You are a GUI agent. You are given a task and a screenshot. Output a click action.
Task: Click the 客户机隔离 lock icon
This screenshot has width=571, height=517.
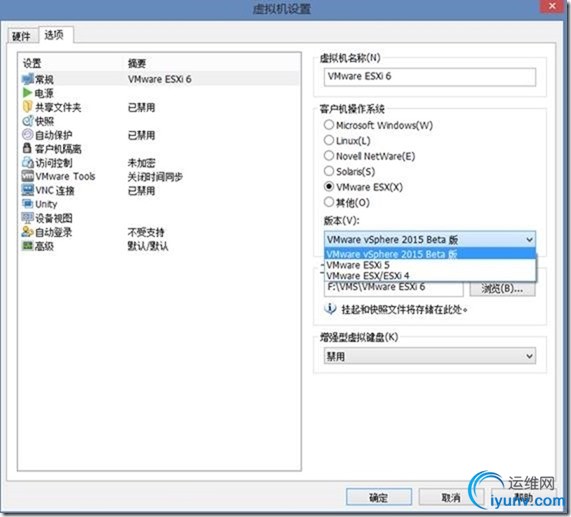27,148
